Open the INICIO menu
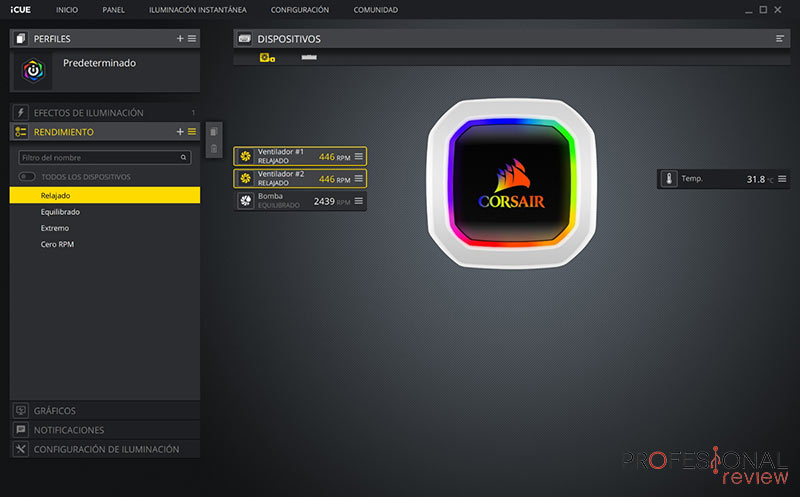Image resolution: width=800 pixels, height=497 pixels. pos(67,10)
